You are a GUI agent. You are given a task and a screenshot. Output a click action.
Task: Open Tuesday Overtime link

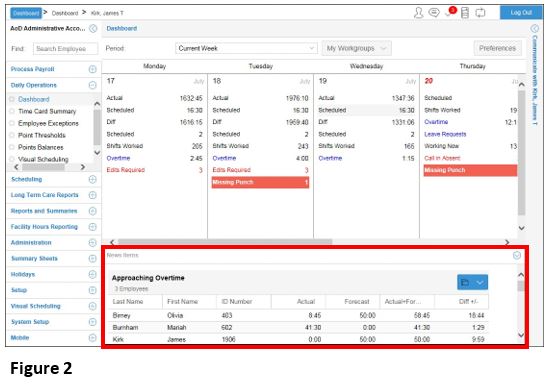coord(224,158)
